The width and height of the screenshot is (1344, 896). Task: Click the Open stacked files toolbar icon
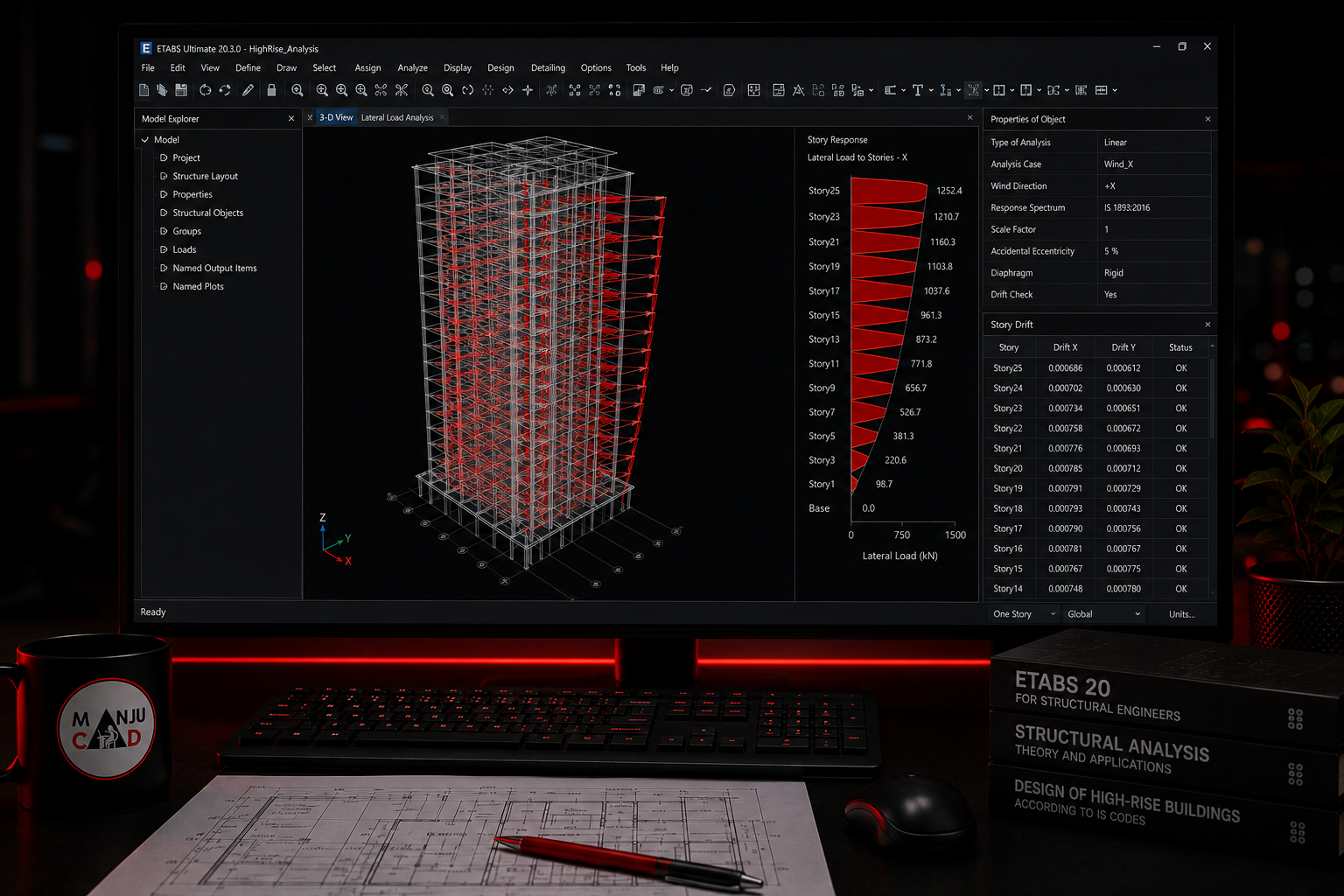click(x=162, y=90)
